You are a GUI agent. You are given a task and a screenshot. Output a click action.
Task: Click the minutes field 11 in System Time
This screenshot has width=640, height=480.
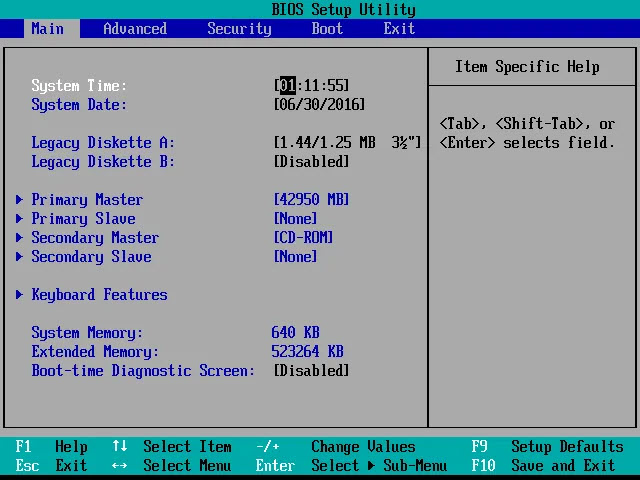[312, 85]
